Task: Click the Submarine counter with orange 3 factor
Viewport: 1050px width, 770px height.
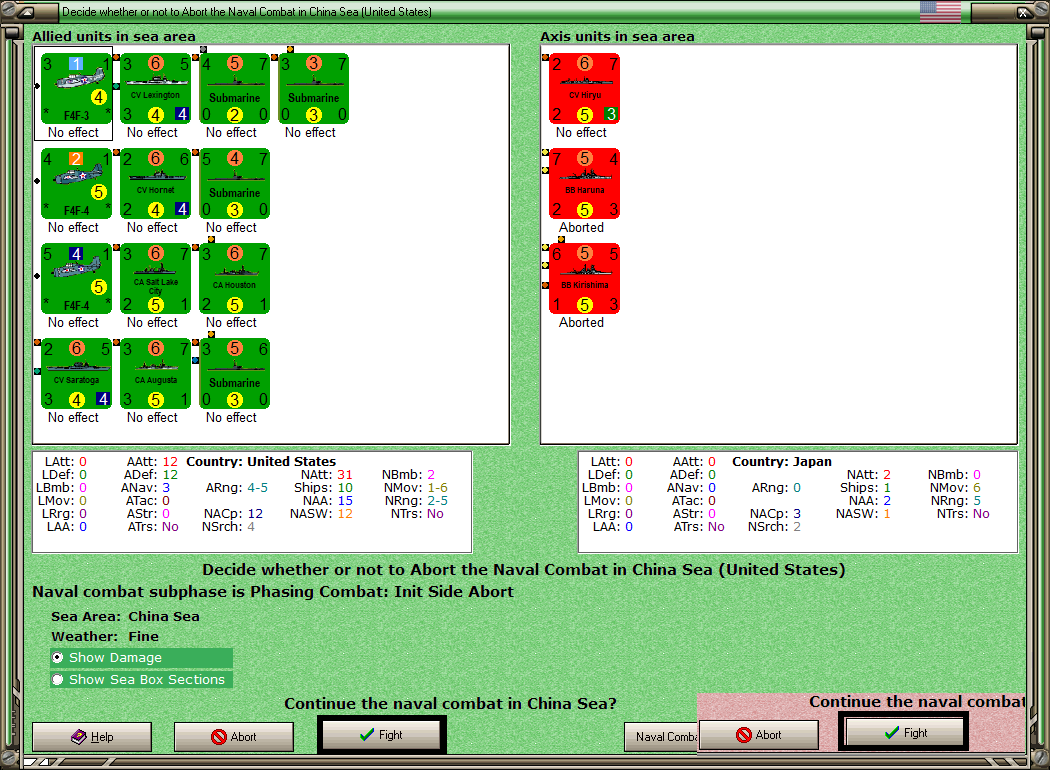Action: point(313,88)
